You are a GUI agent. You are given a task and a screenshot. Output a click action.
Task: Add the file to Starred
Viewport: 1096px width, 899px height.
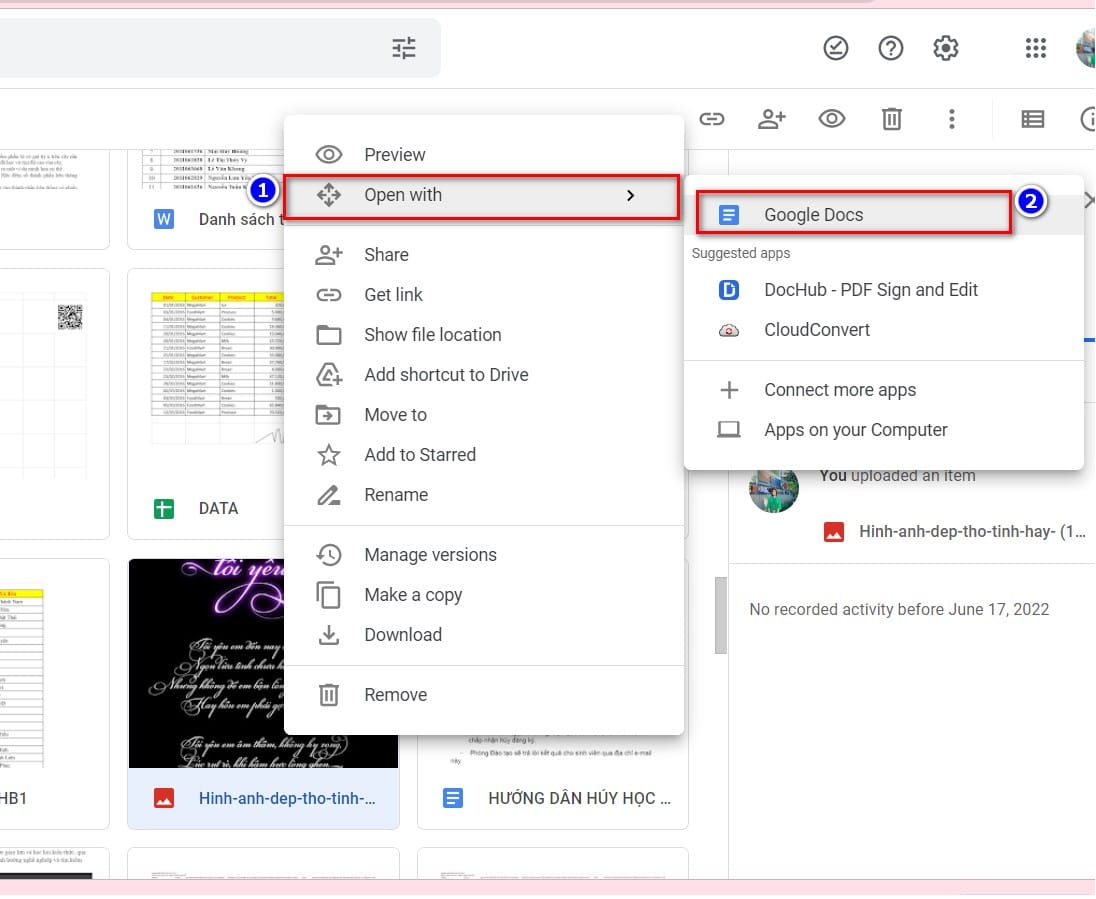pyautogui.click(x=420, y=454)
